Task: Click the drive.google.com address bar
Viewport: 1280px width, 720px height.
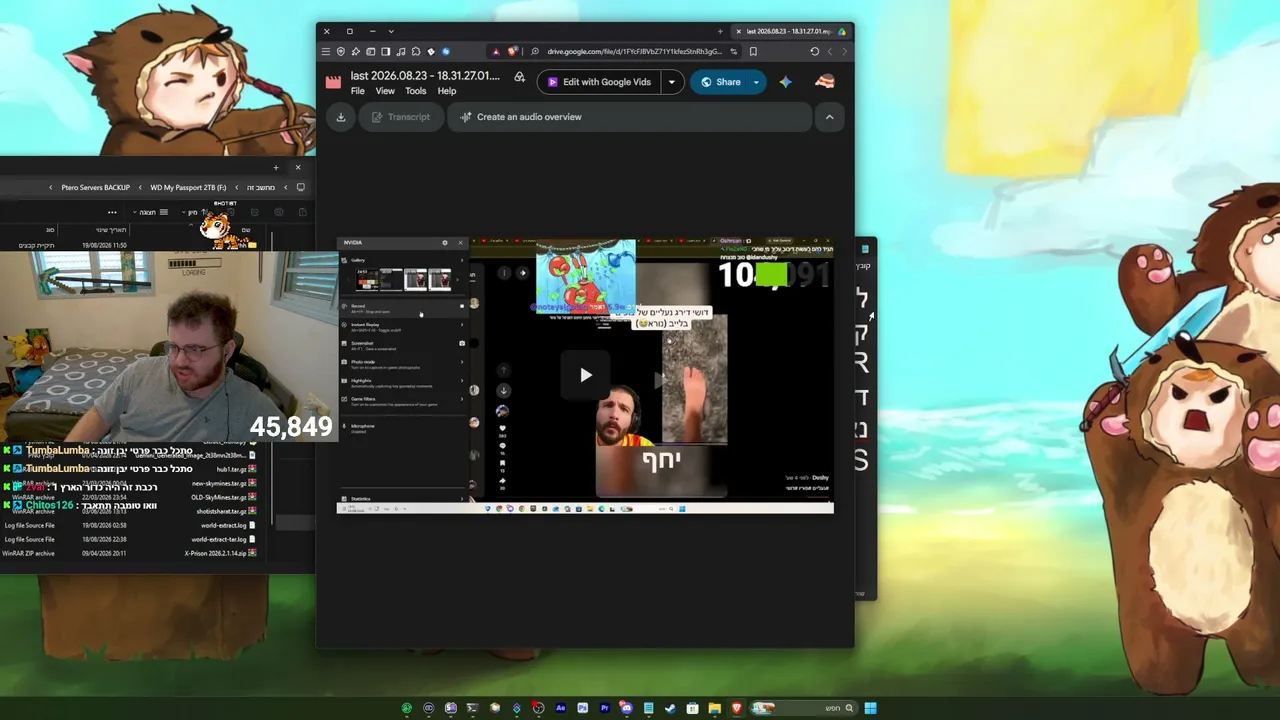Action: [x=634, y=52]
